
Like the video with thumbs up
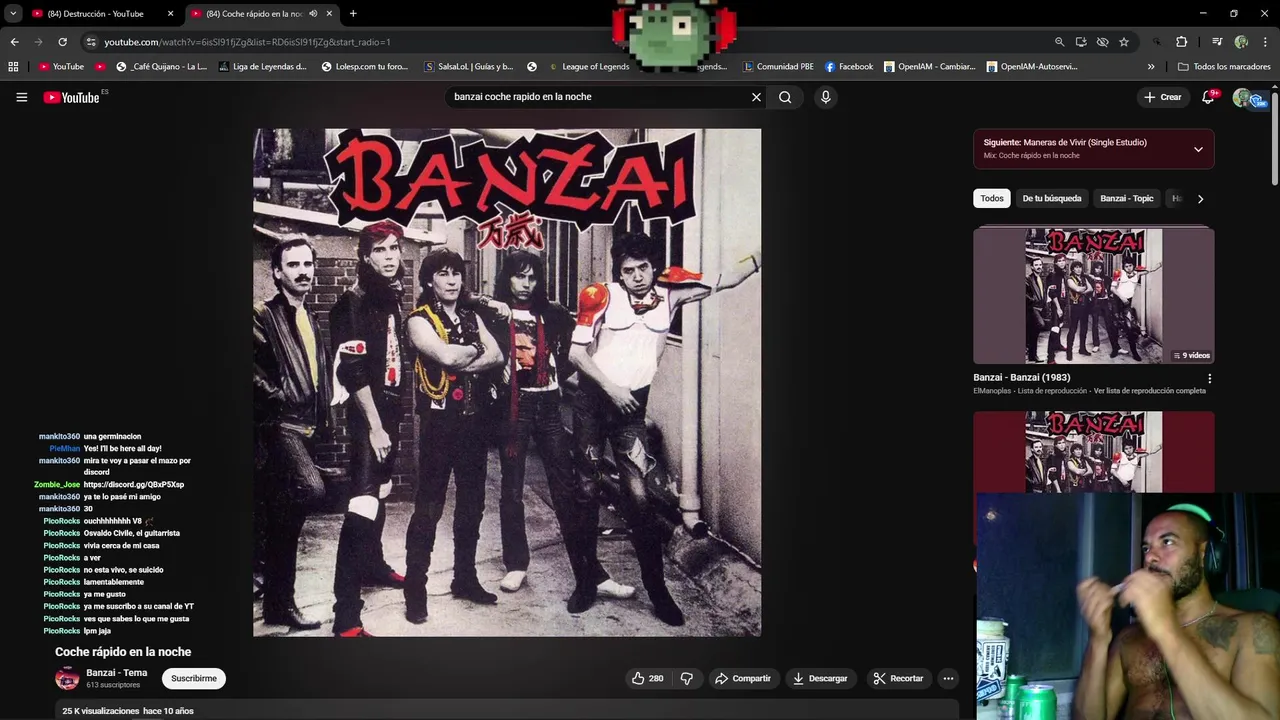(x=647, y=678)
